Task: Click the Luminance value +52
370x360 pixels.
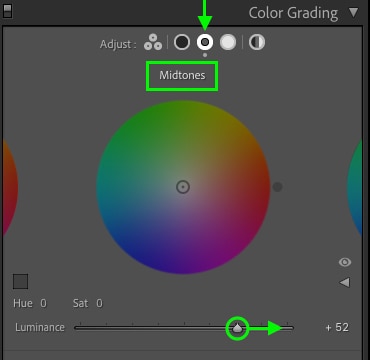Action: (x=337, y=328)
